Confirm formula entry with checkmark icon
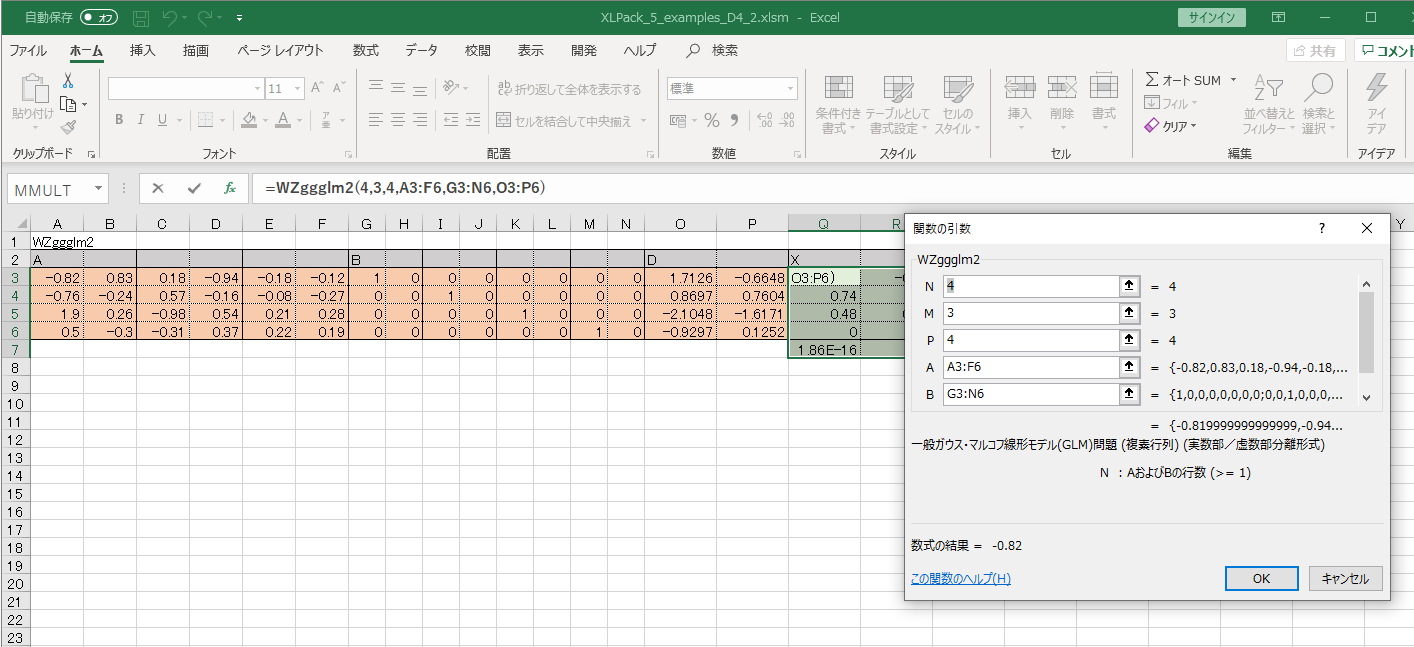Screen dimensions: 1414x647 click(x=194, y=188)
